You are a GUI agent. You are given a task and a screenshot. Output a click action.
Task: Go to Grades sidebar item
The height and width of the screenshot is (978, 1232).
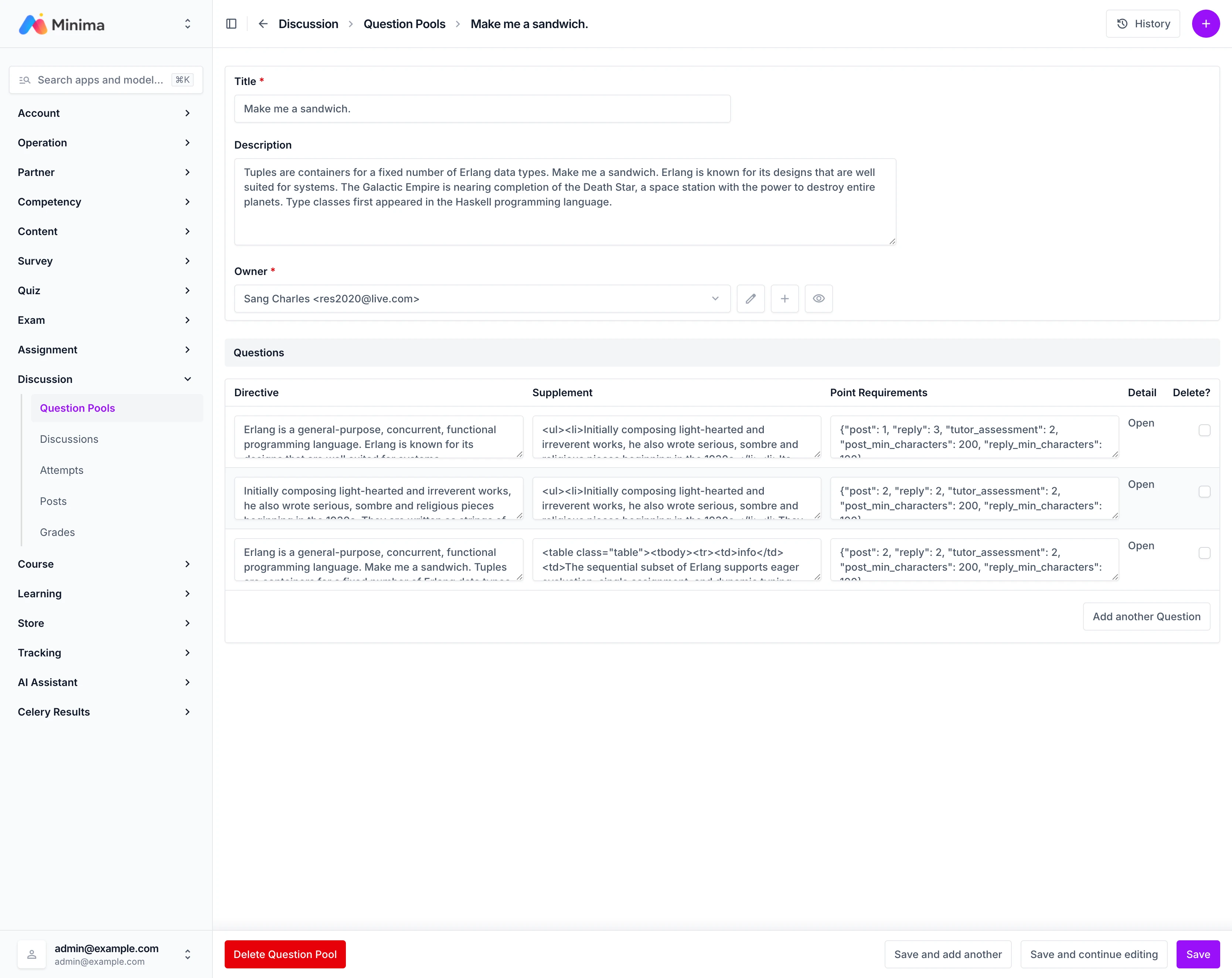(x=57, y=532)
